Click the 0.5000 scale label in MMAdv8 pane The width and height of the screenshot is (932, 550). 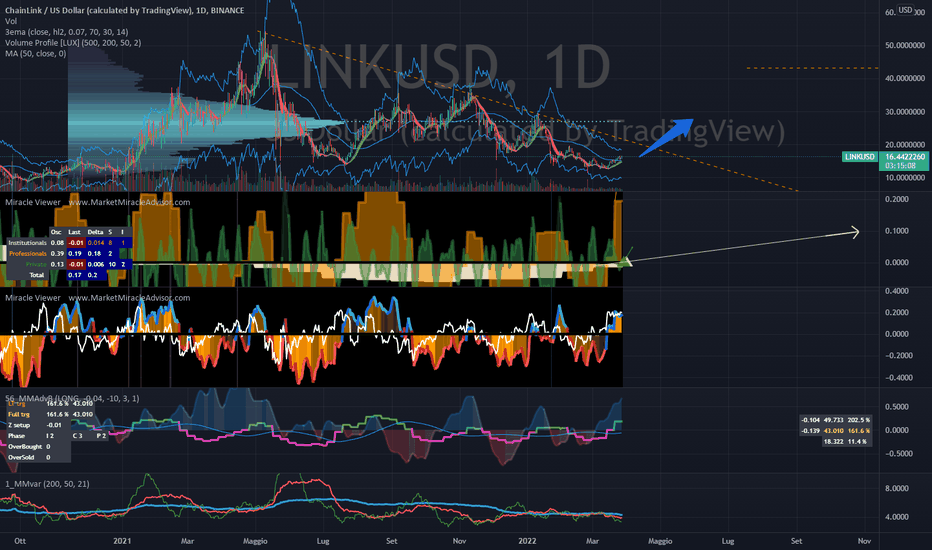coord(897,407)
